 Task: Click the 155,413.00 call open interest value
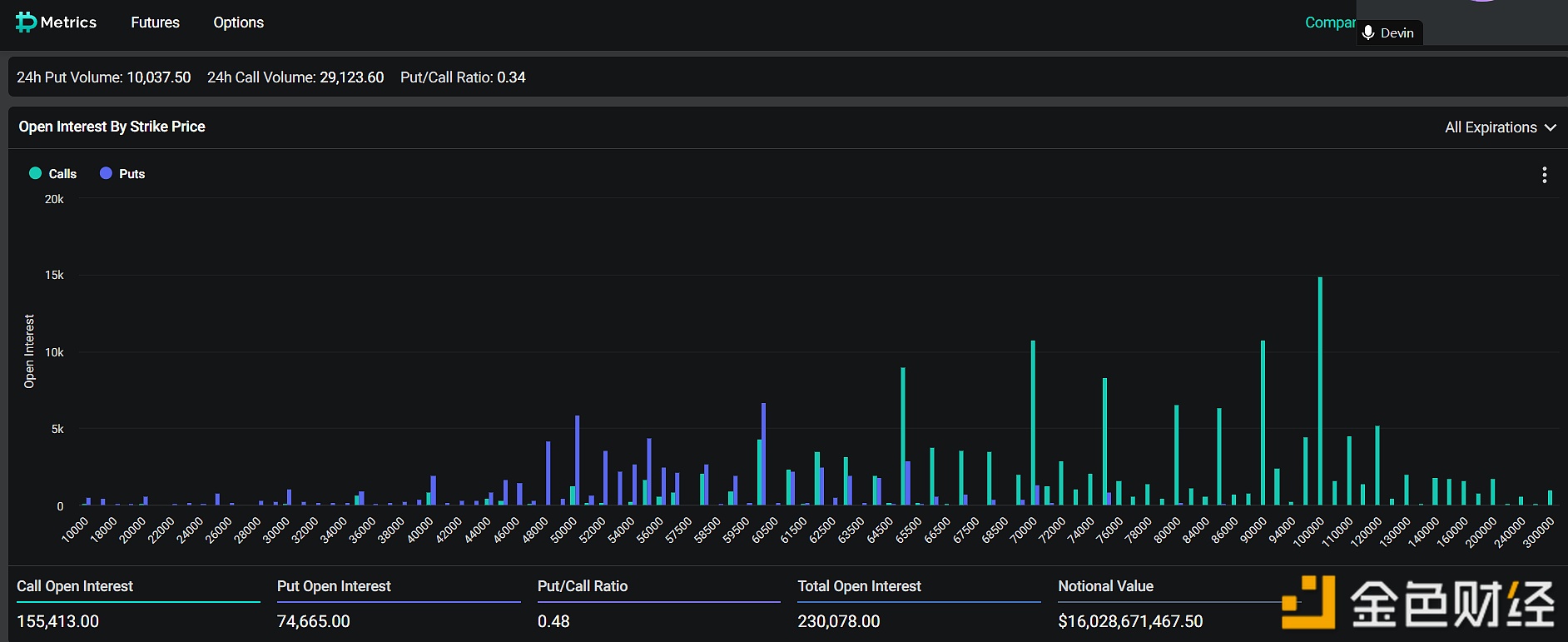pyautogui.click(x=58, y=621)
